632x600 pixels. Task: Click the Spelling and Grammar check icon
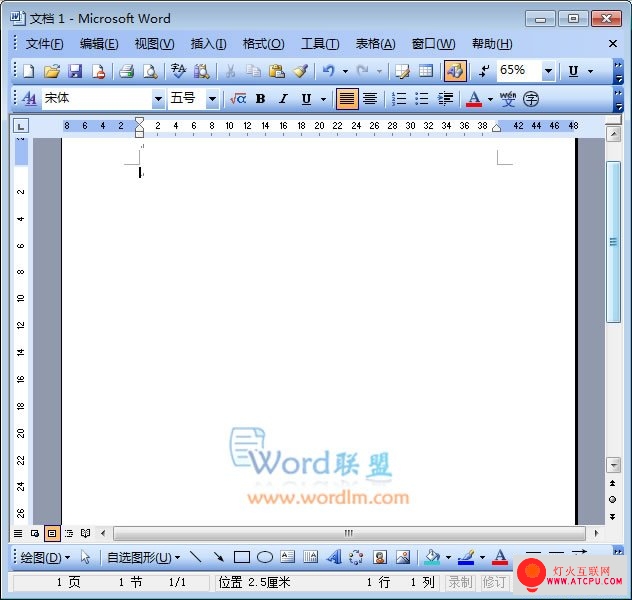(178, 71)
